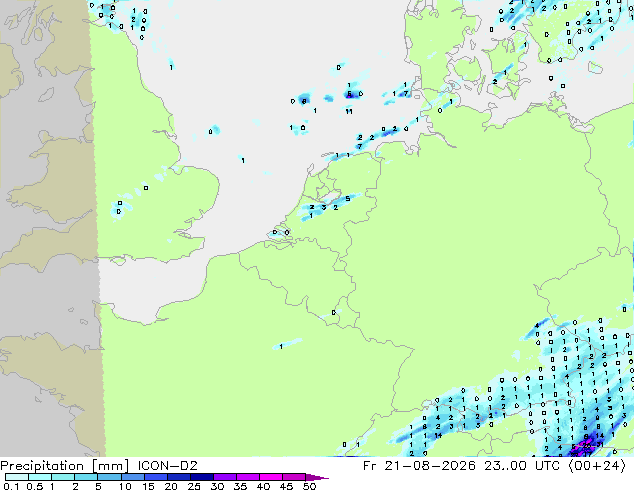Click the "23..00 UTC" time text
This screenshot has height=490, width=634.
click(522, 466)
